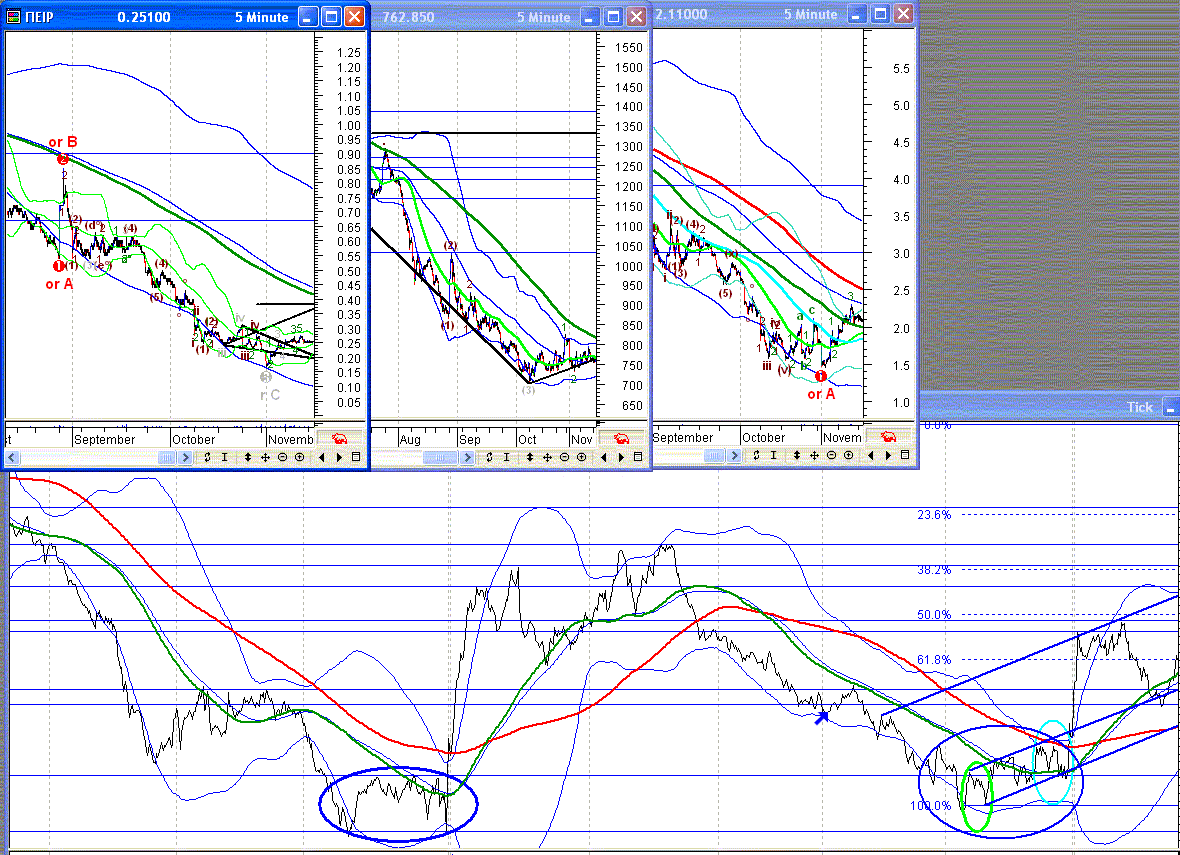The width and height of the screenshot is (1180, 855).
Task: Click the 'September' axis label in the ΠΕΙΡ chart
Action: 105,440
